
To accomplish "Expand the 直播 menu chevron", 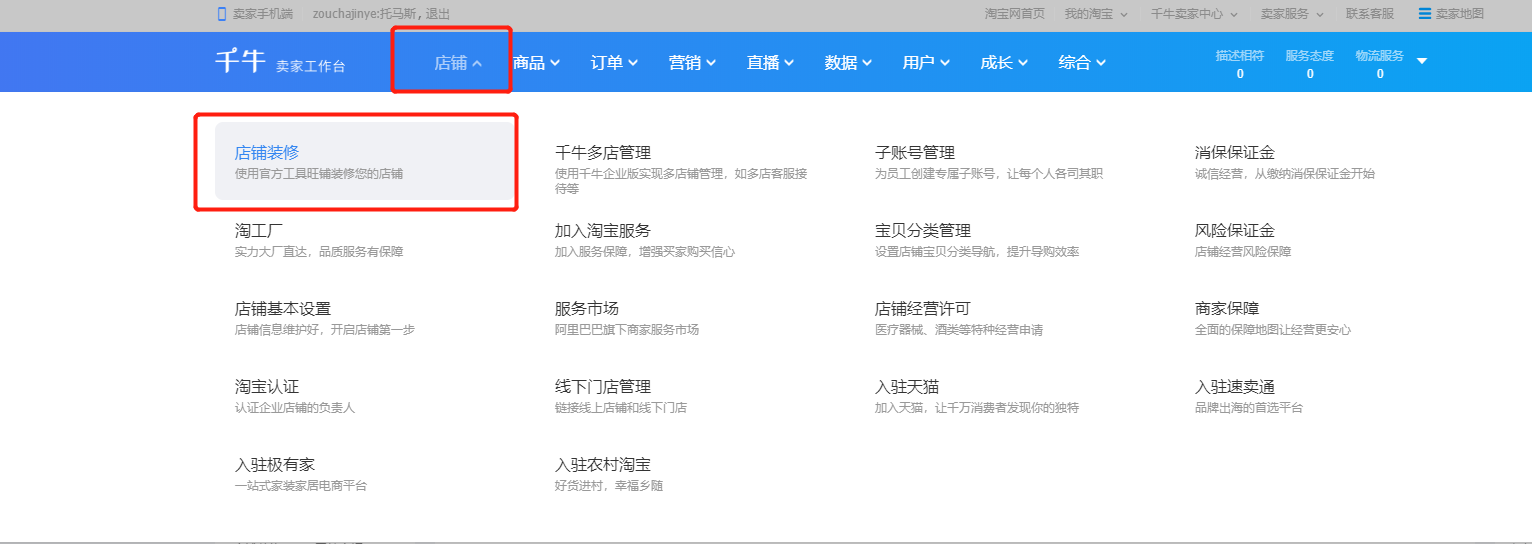I will (789, 63).
